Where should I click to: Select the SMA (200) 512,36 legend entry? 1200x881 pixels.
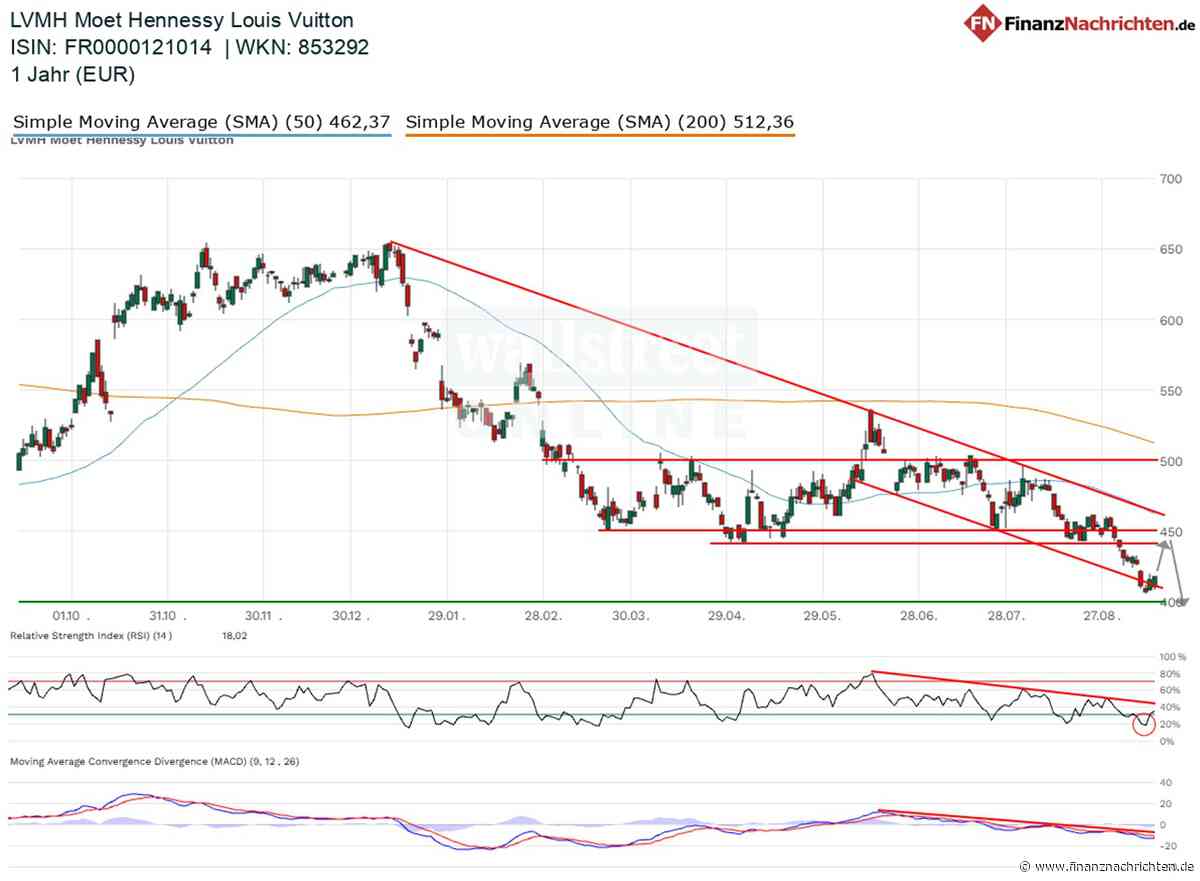point(600,122)
